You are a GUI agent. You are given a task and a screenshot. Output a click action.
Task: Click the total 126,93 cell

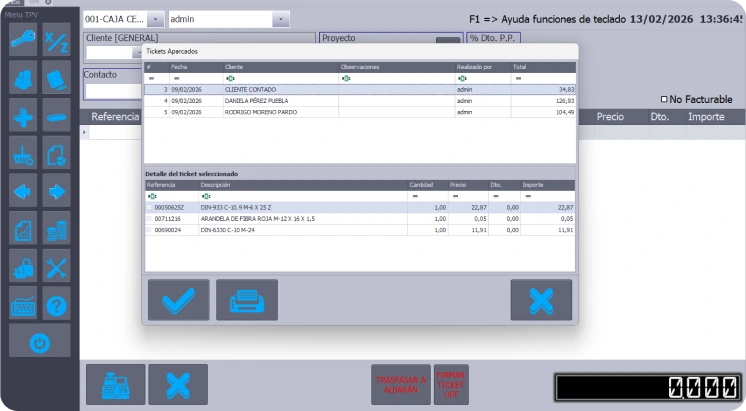click(x=543, y=101)
